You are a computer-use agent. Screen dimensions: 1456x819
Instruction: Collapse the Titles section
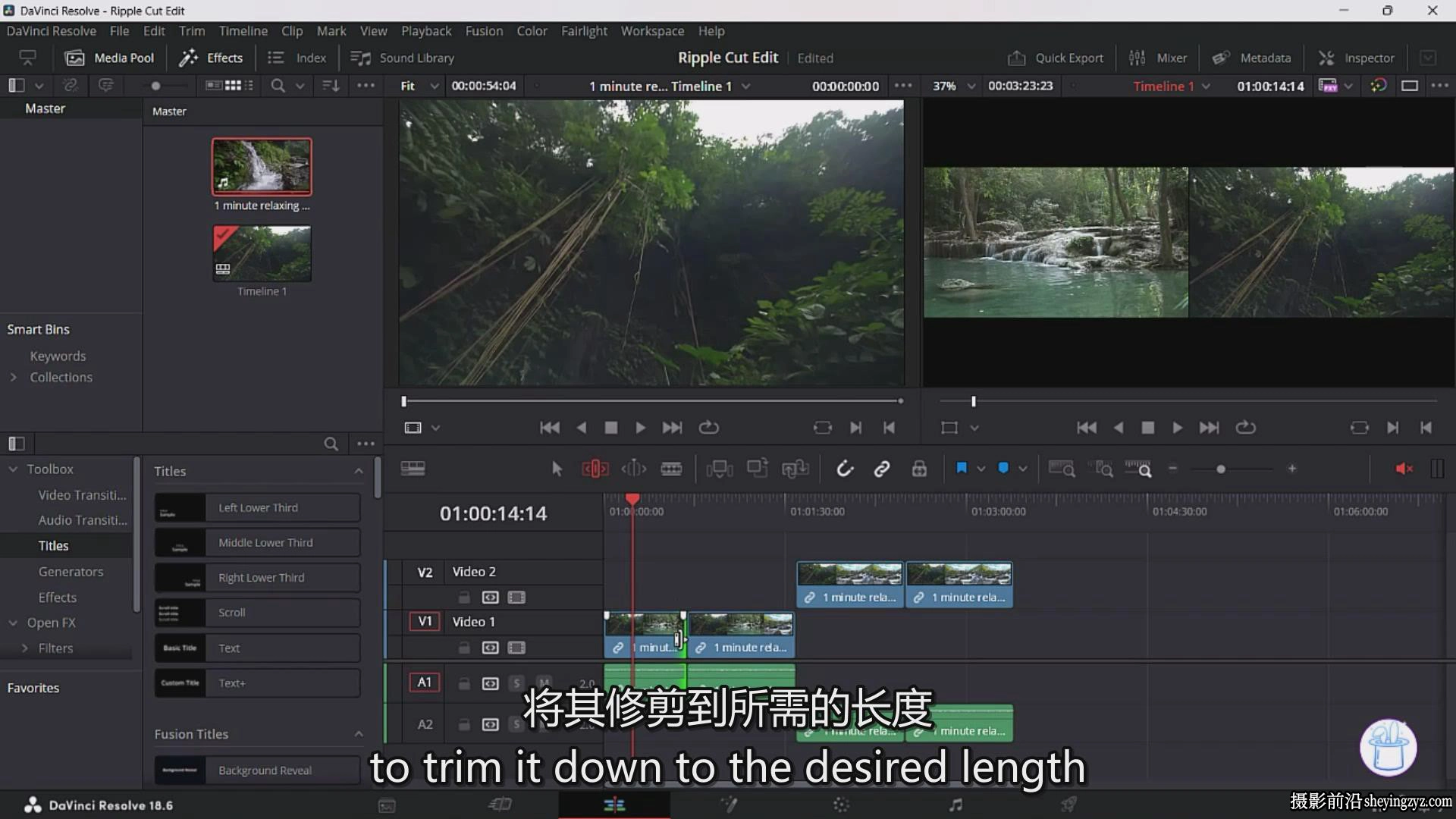click(x=359, y=471)
